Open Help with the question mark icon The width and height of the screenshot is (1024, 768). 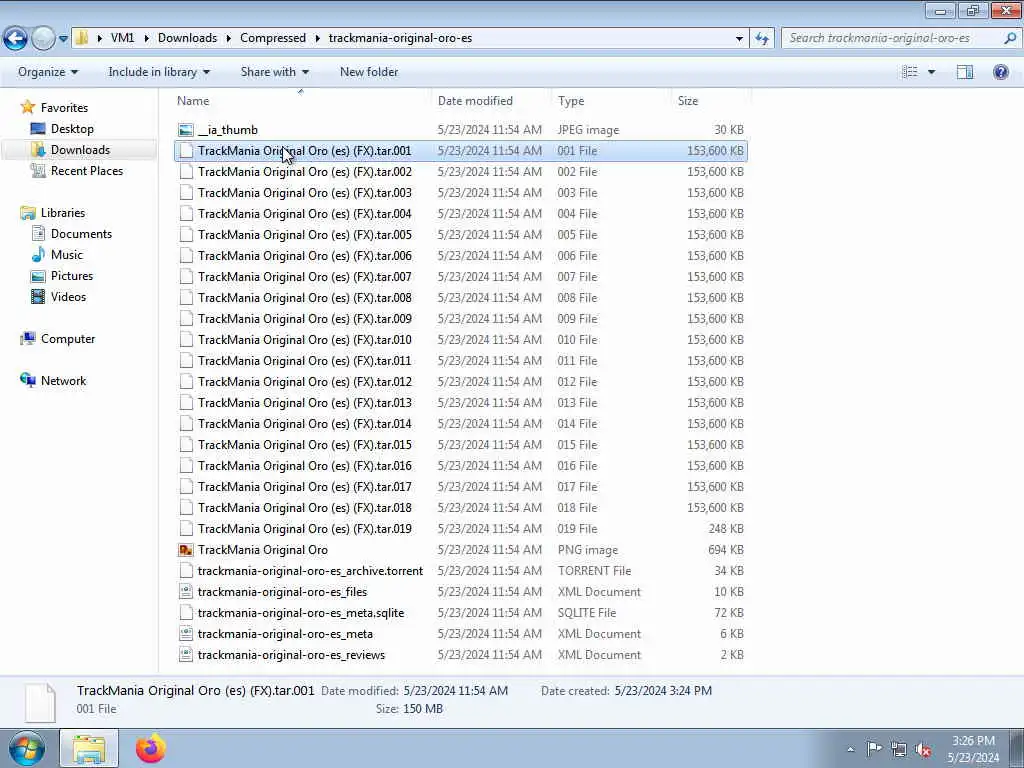[1000, 72]
